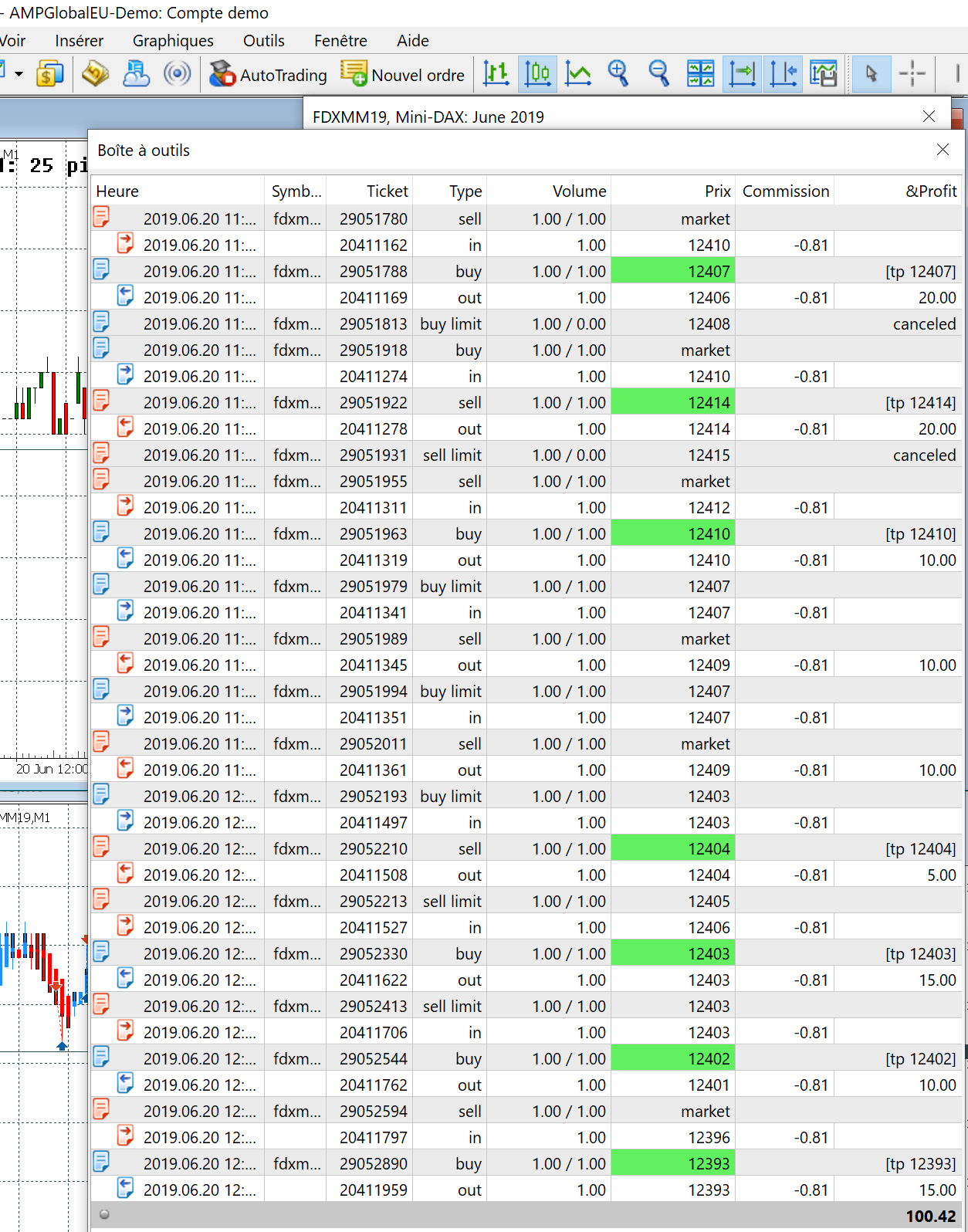
Task: Select deal 20411762 out at 12401
Action: click(526, 1085)
